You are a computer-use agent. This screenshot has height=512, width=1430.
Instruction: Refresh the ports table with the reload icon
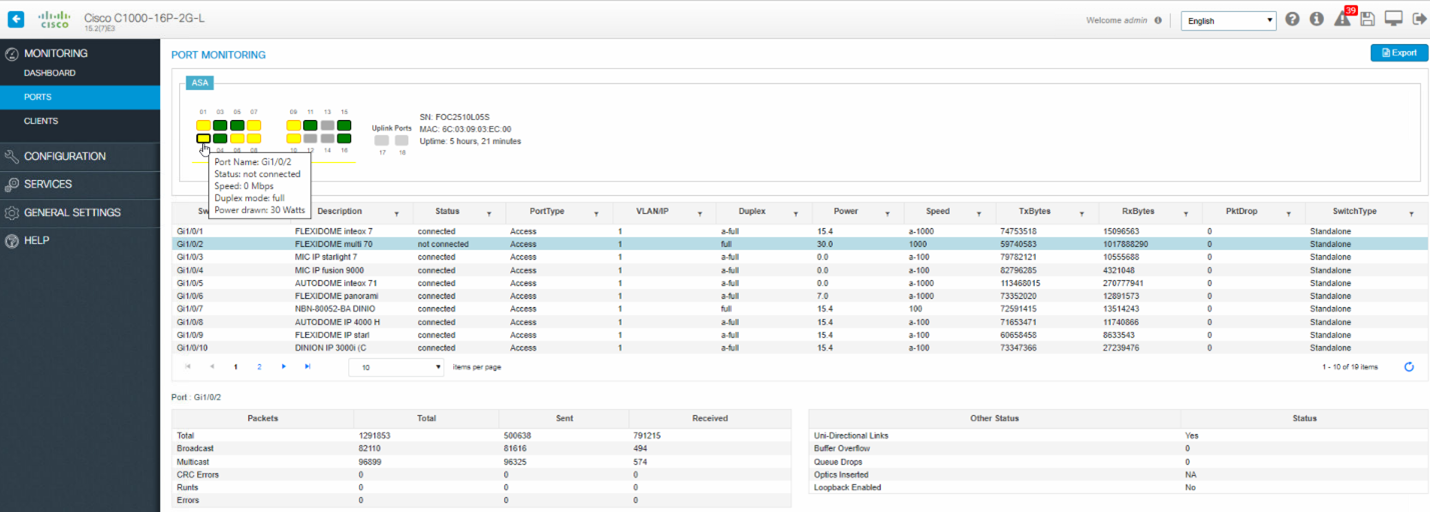tap(1409, 367)
